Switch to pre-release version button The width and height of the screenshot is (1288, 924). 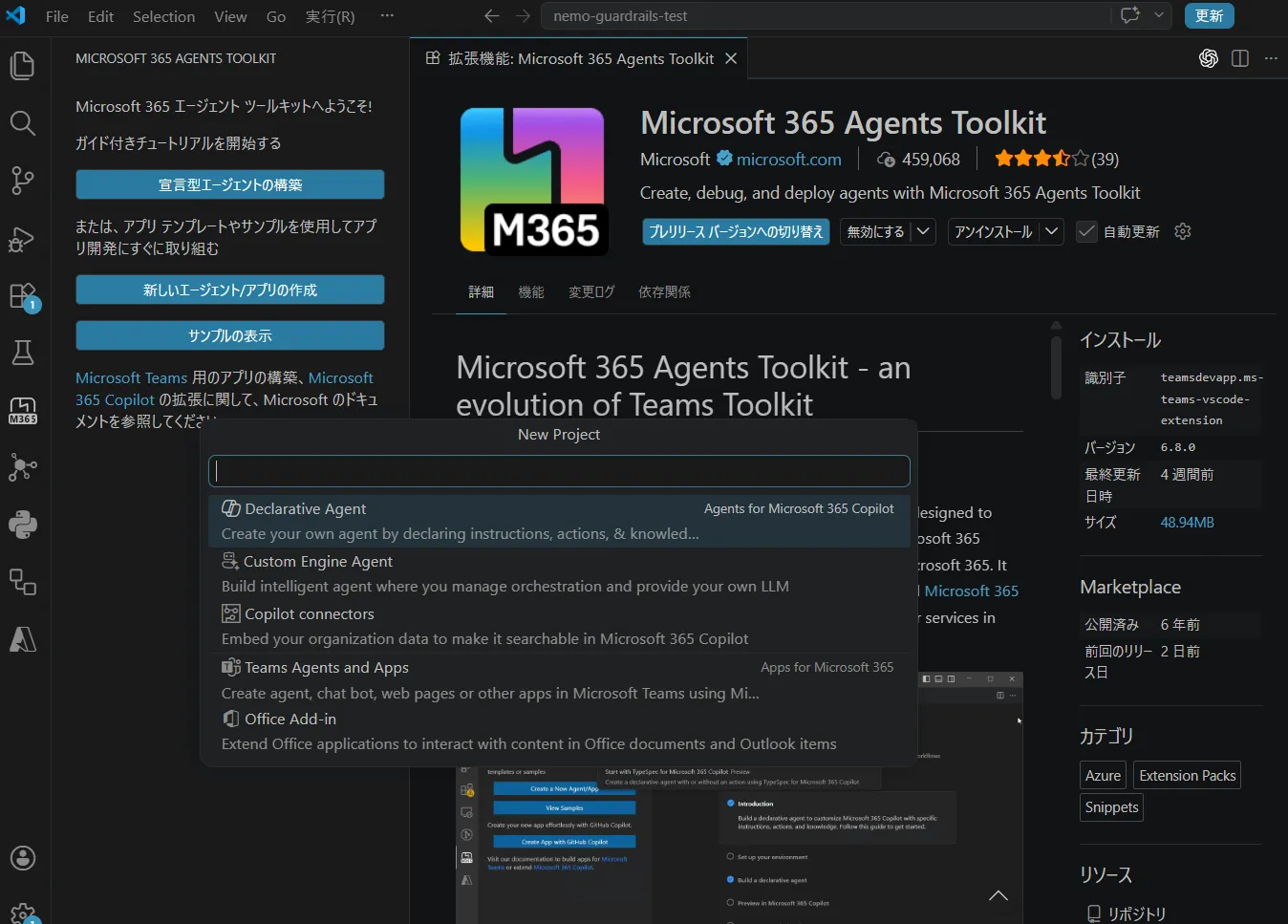(736, 231)
